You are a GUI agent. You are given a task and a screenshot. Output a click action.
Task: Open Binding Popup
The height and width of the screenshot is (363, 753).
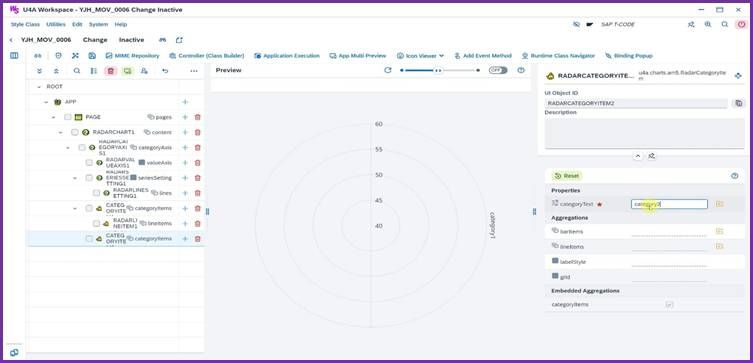coord(629,56)
